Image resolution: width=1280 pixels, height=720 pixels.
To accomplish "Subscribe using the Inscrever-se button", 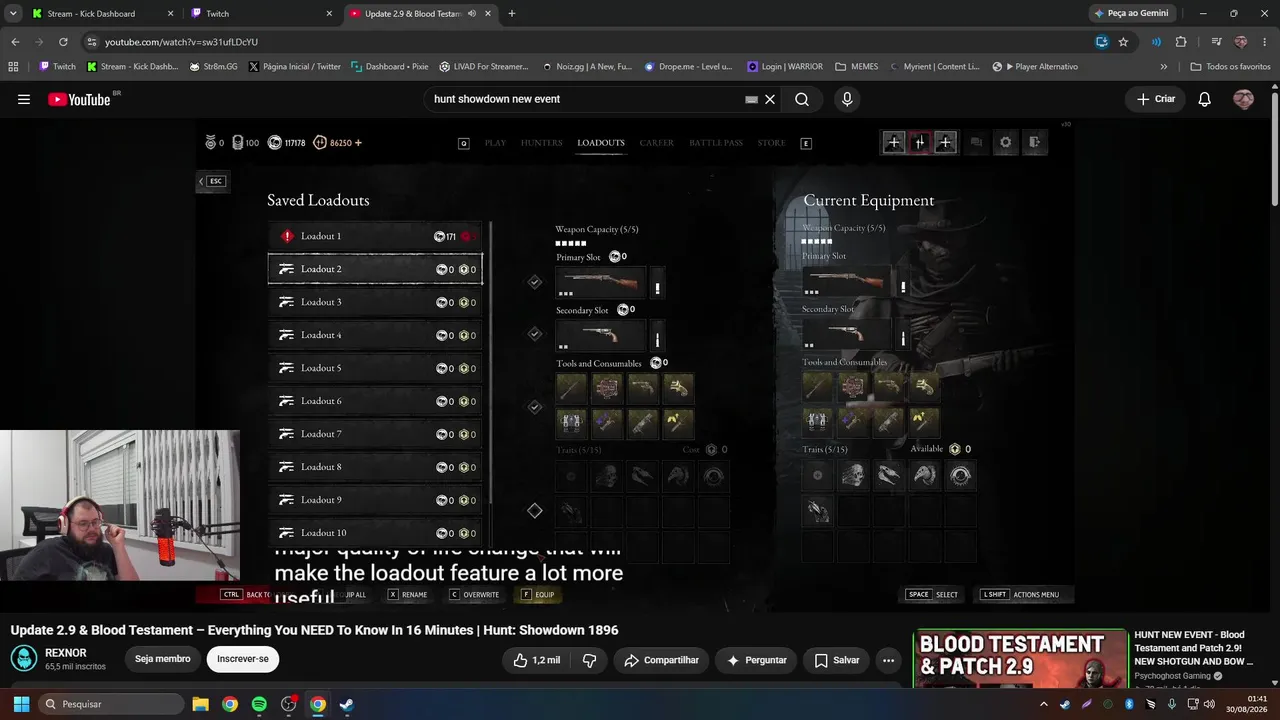I will 243,659.
